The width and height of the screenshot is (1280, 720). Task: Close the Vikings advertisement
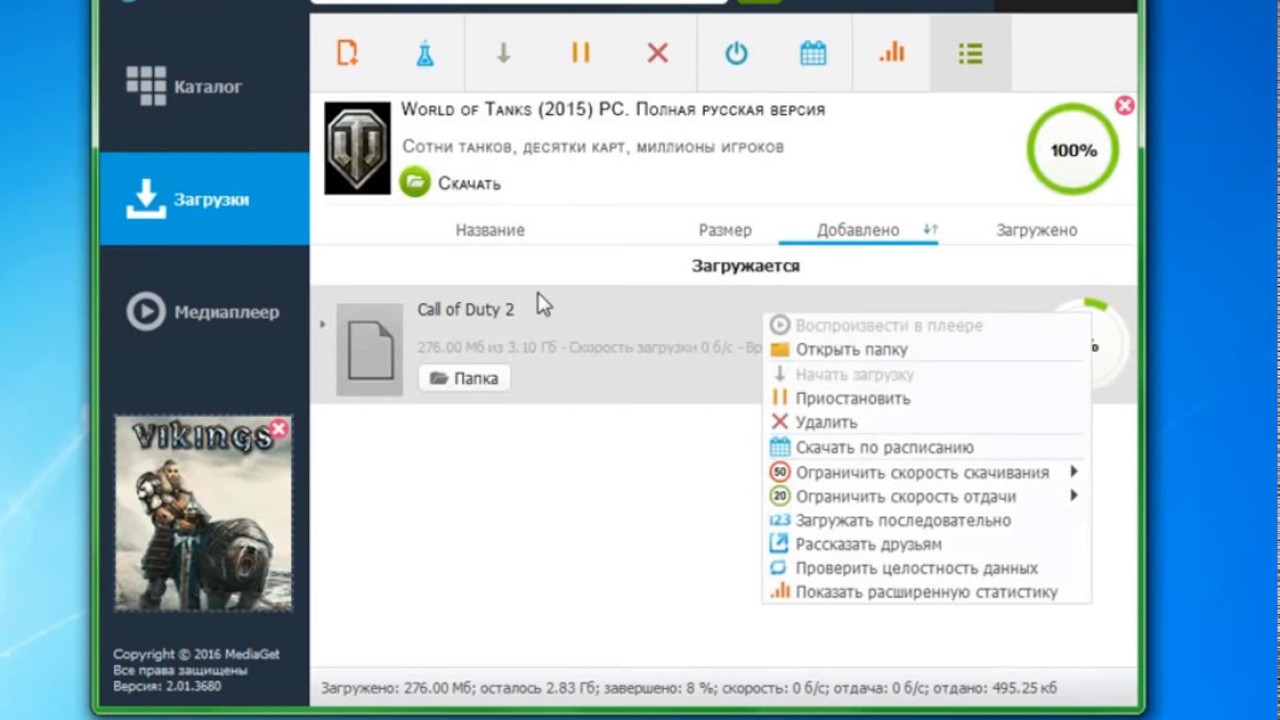[x=279, y=429]
